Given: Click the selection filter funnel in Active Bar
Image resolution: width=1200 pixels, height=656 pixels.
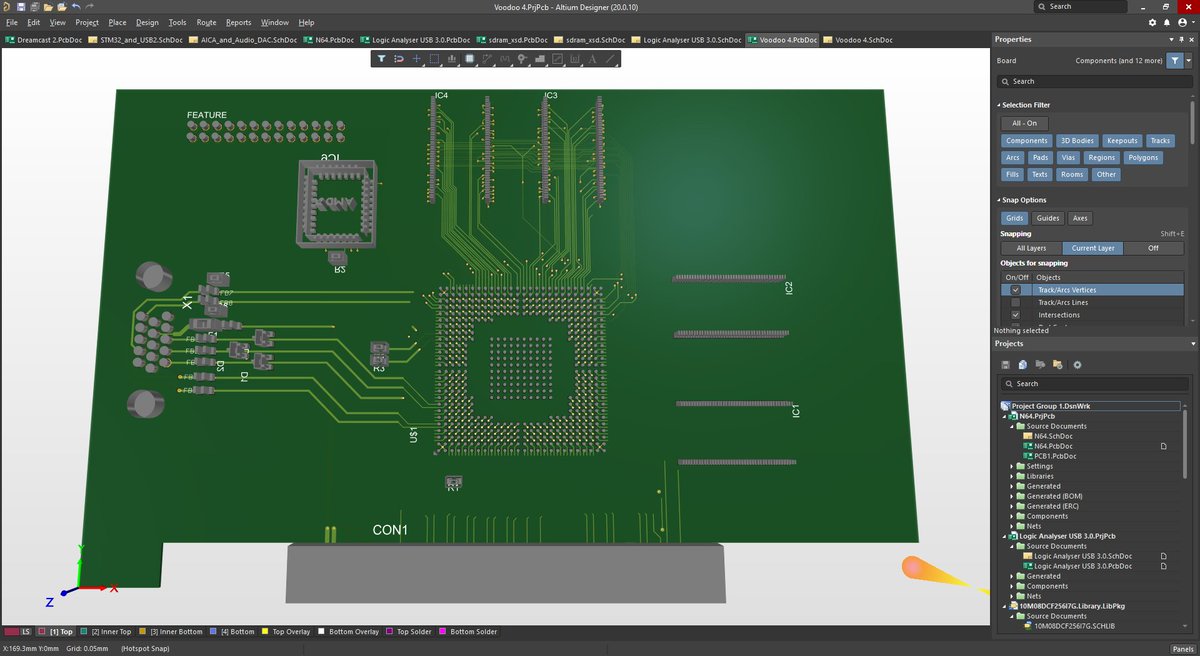Looking at the screenshot, I should pyautogui.click(x=381, y=59).
